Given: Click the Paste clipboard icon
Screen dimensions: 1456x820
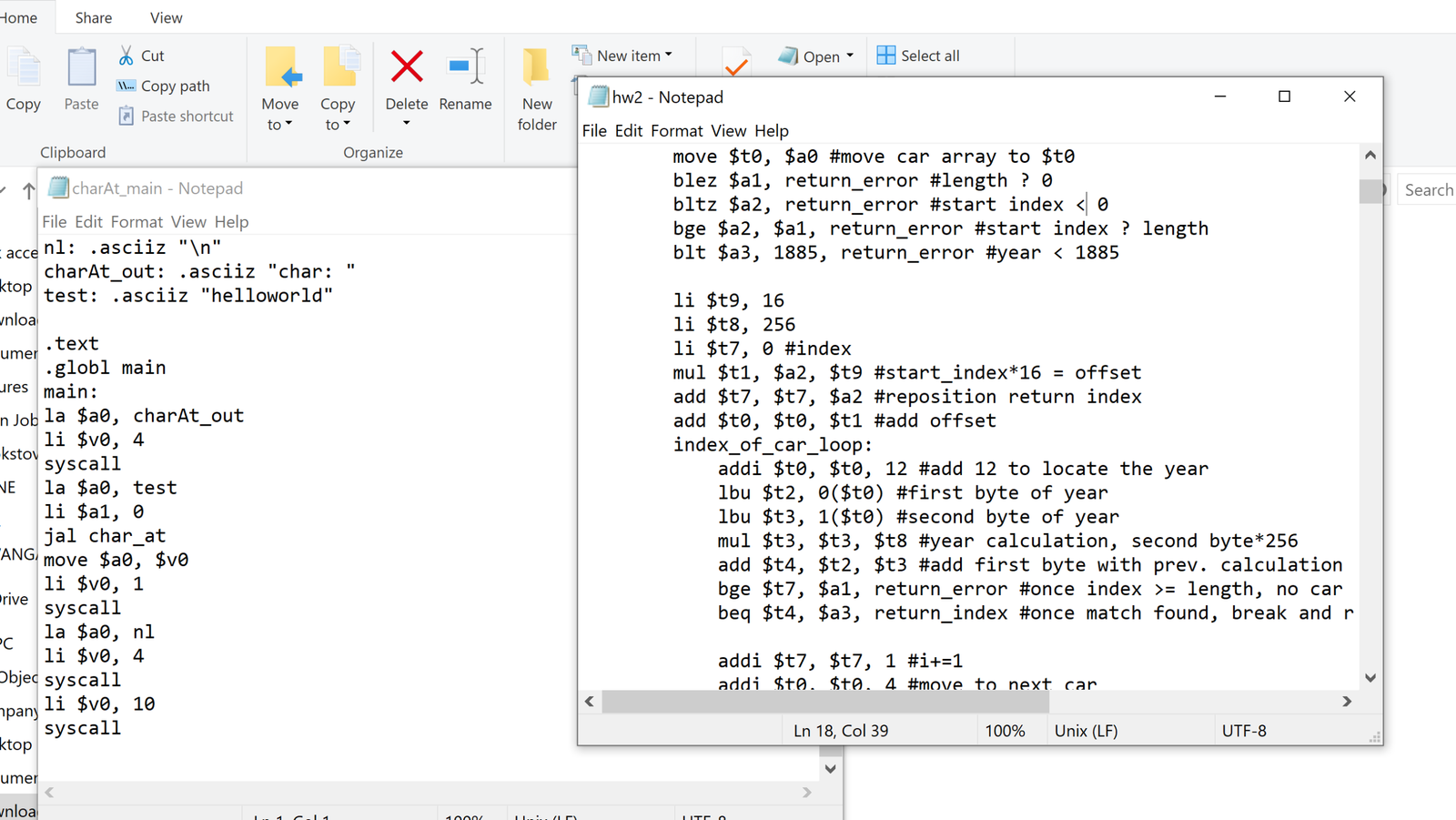Looking at the screenshot, I should coord(81,69).
